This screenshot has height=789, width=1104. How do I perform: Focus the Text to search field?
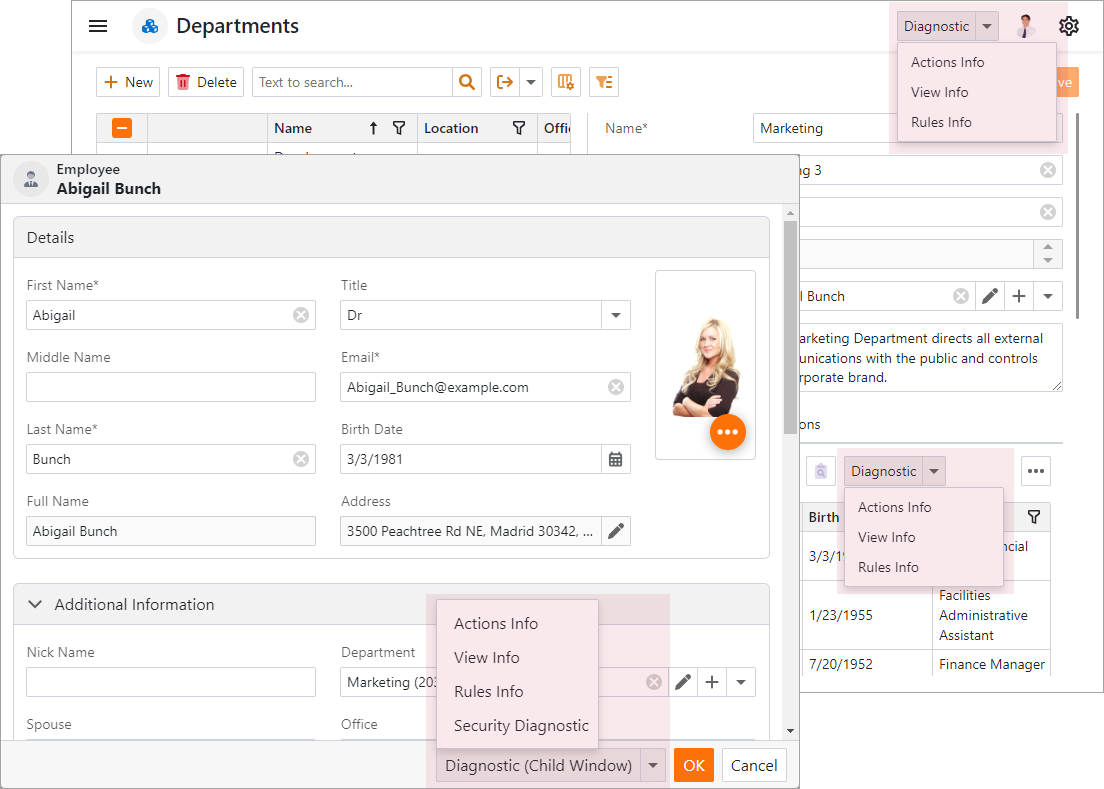pos(352,82)
